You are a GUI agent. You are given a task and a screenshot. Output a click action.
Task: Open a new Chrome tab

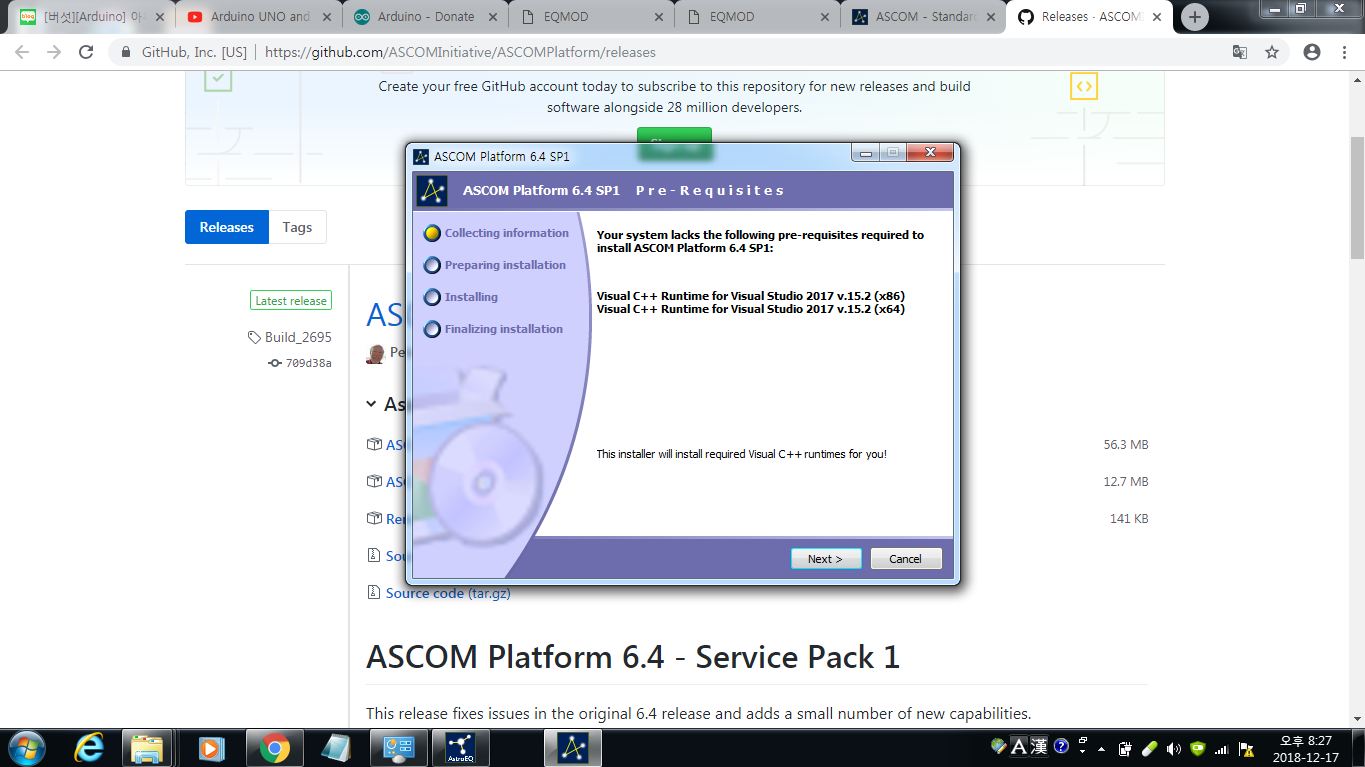coord(1195,17)
